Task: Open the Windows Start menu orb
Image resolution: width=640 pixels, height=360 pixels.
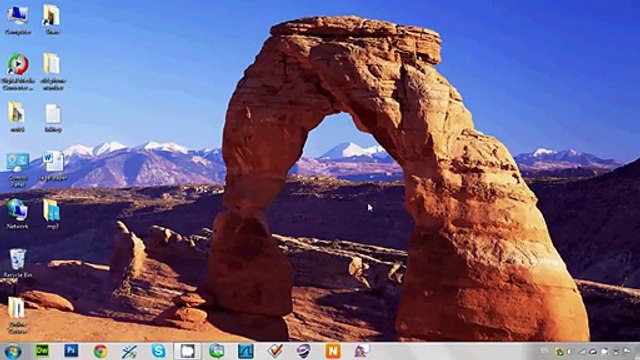Action: tap(13, 351)
